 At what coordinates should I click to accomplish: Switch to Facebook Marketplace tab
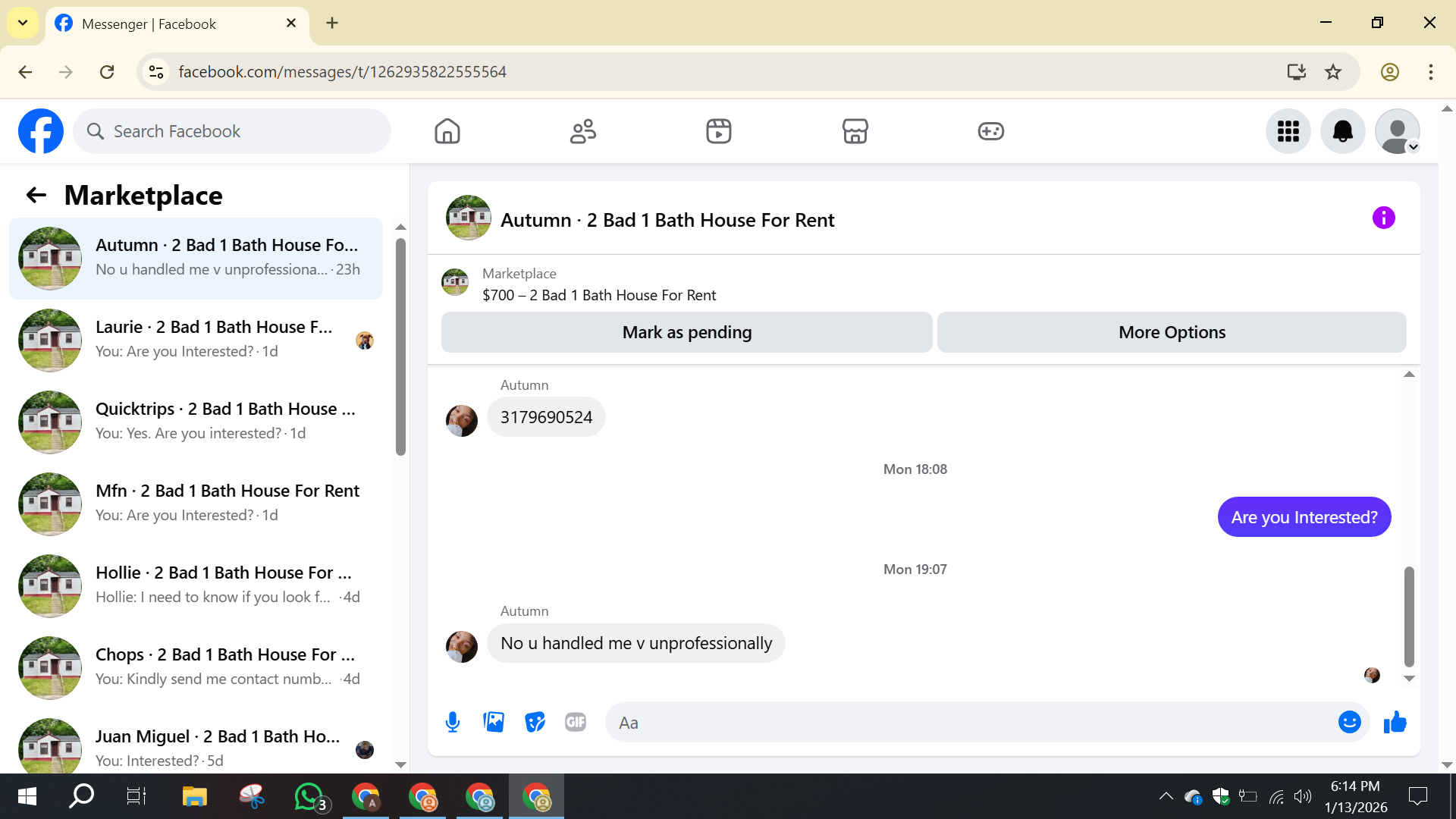(x=855, y=132)
